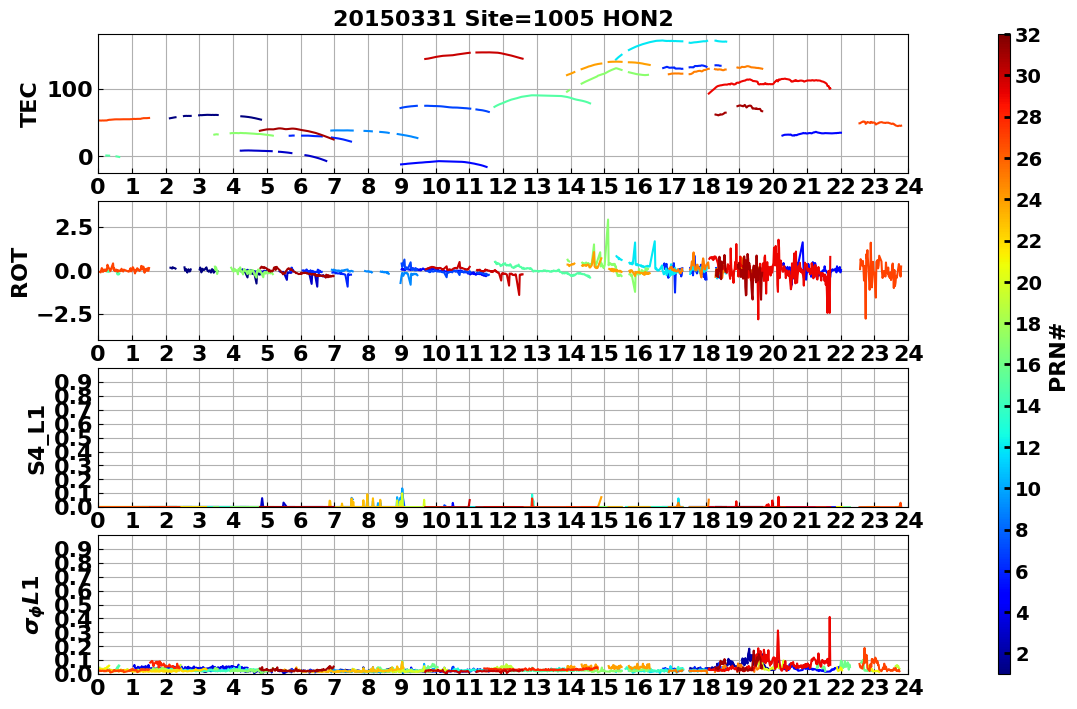Click the σφL1 y-axis label
The image size is (1077, 709).
32,605
